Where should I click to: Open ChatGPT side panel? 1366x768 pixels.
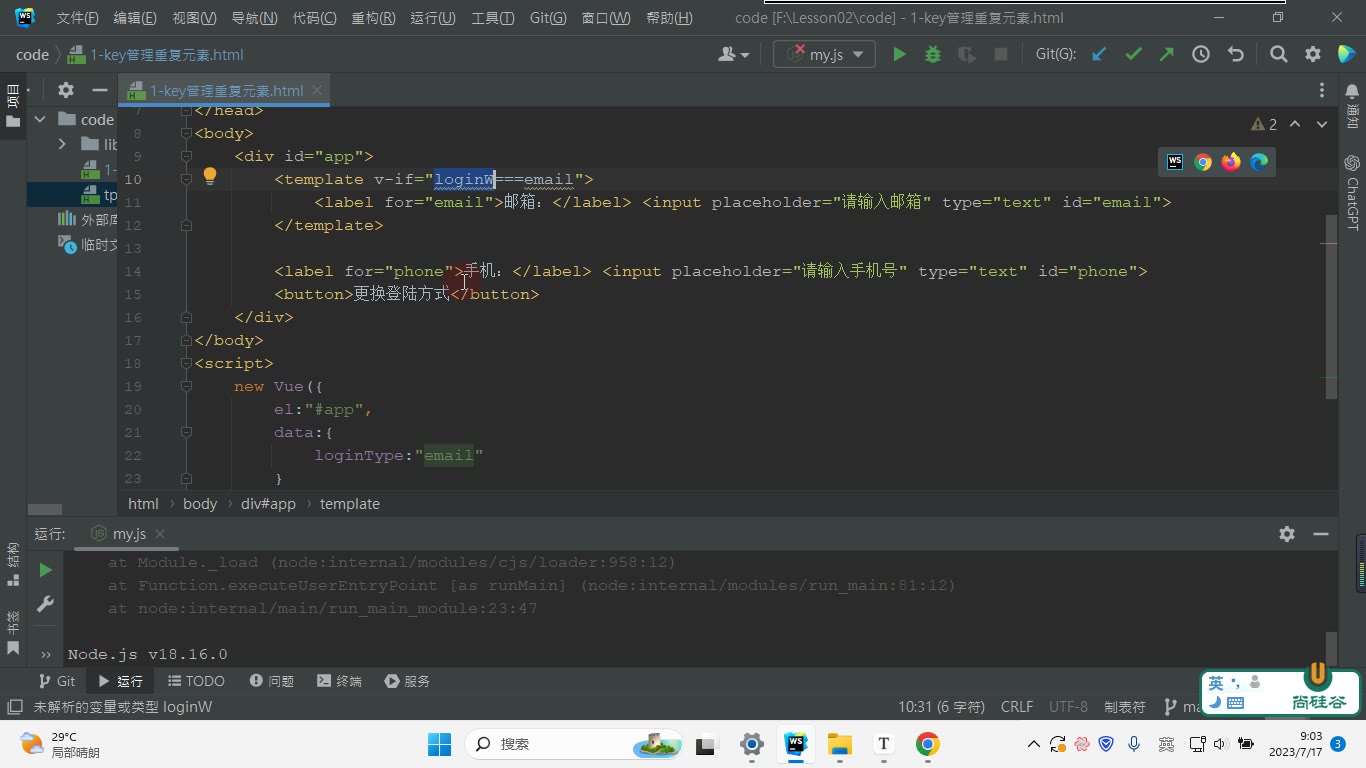[1352, 192]
